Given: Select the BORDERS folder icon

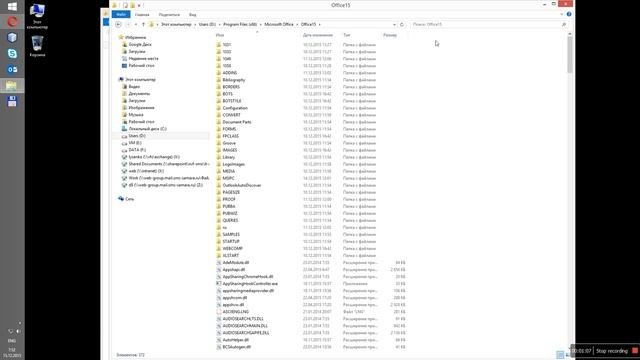Looking at the screenshot, I should click(x=218, y=87).
